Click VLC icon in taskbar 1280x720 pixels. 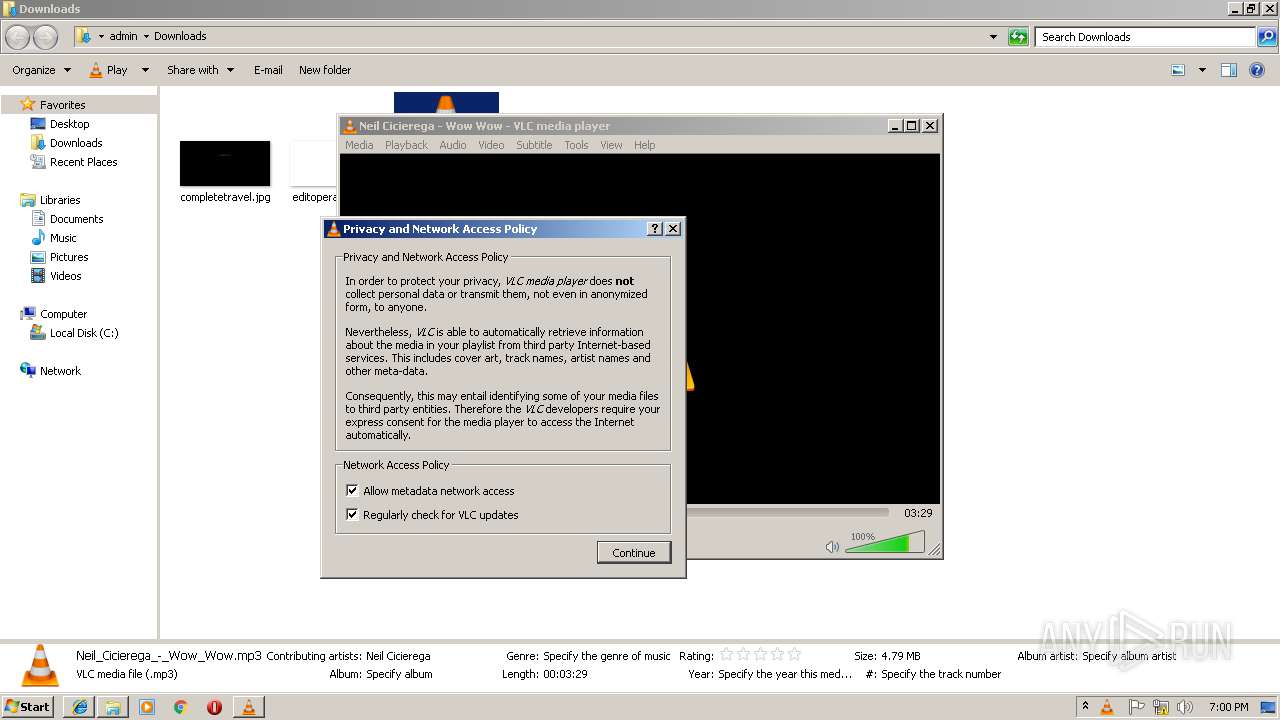[249, 707]
